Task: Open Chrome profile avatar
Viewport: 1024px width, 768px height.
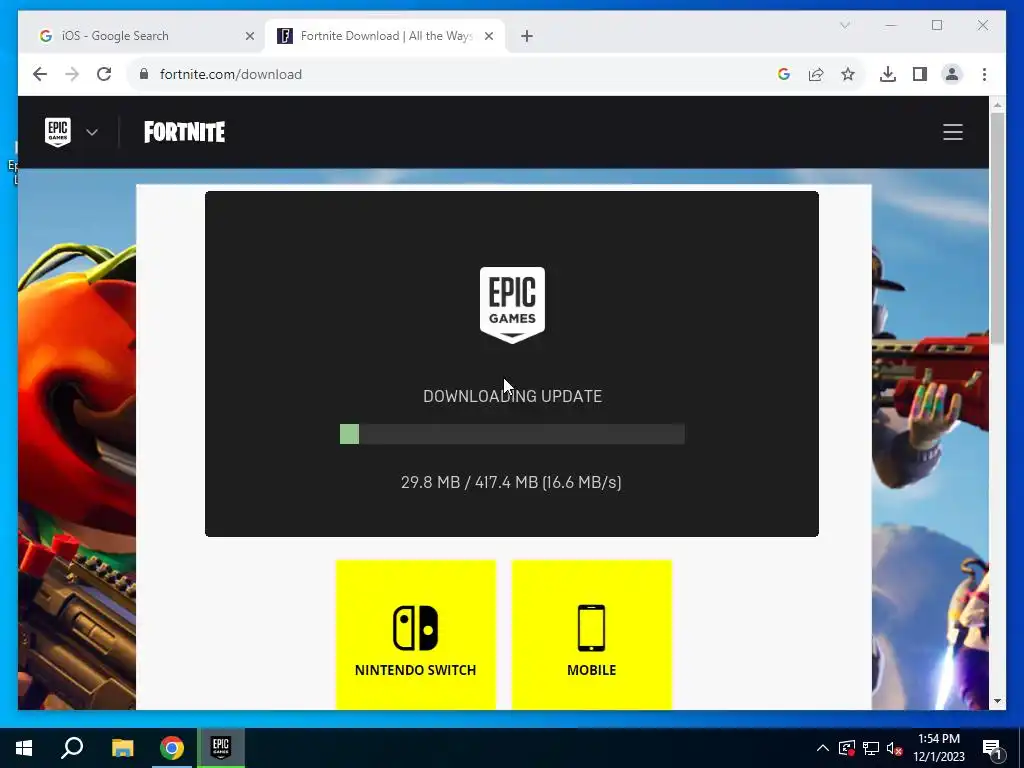Action: point(952,74)
